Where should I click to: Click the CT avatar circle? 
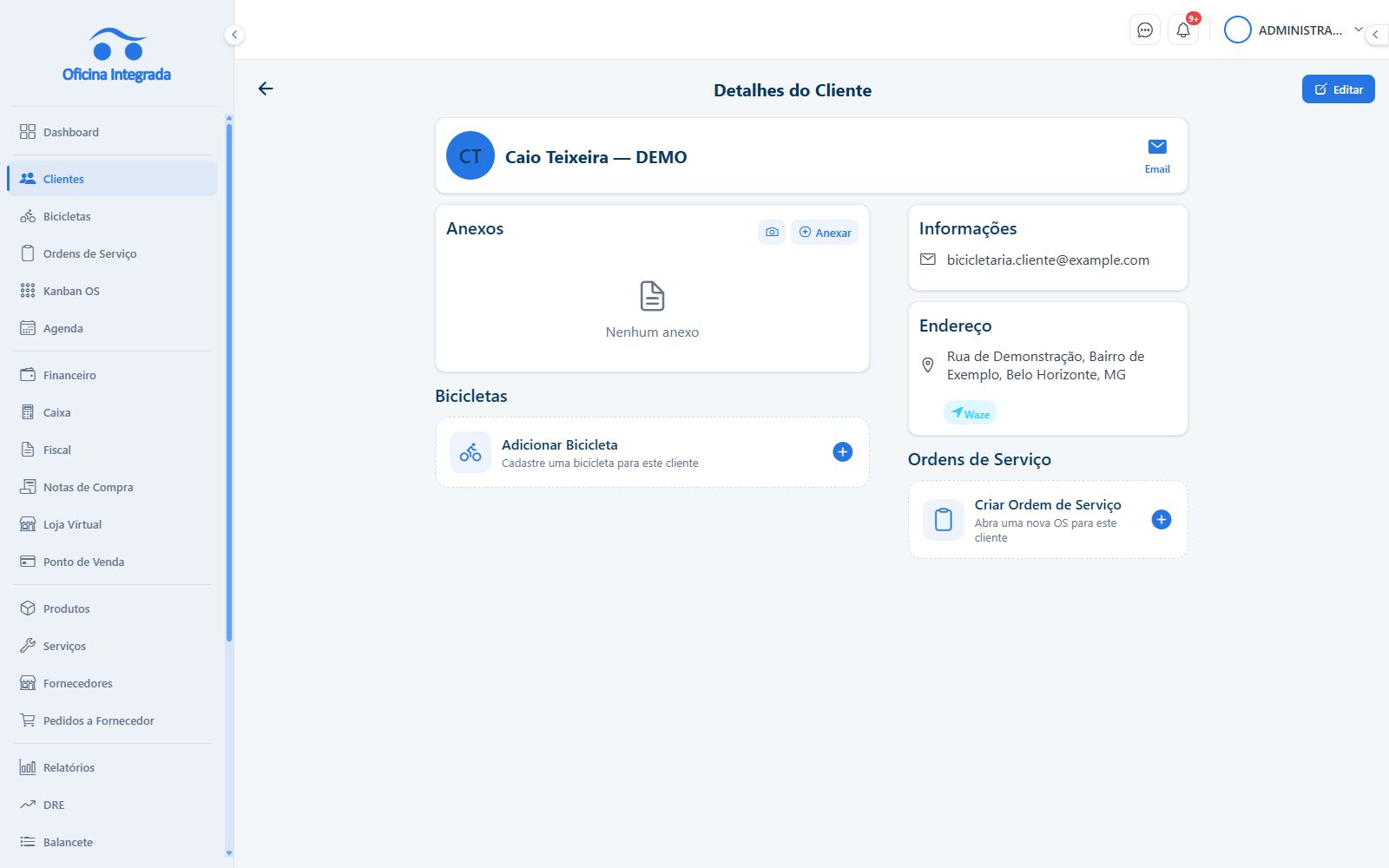point(471,156)
